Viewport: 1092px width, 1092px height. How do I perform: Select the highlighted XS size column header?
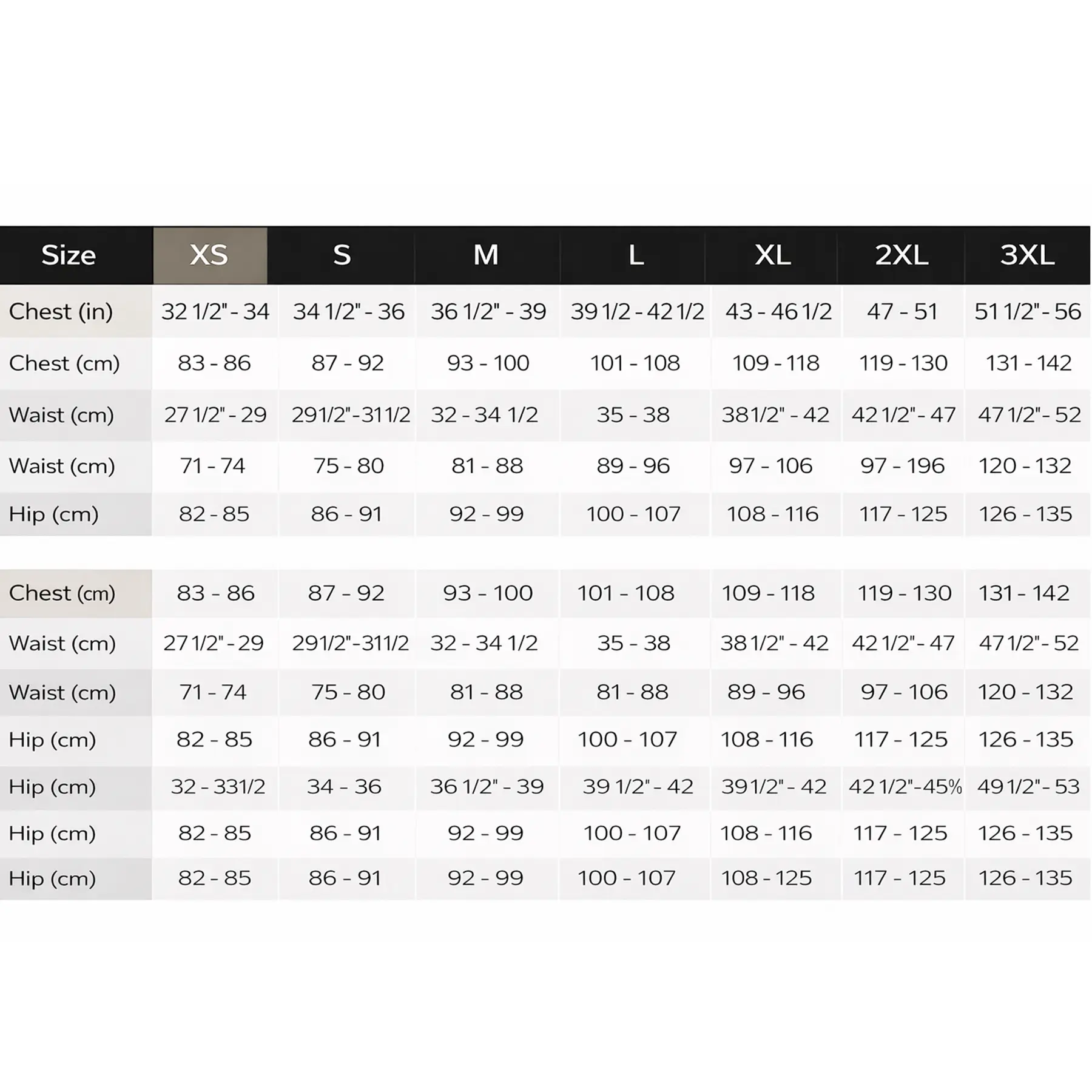point(209,255)
